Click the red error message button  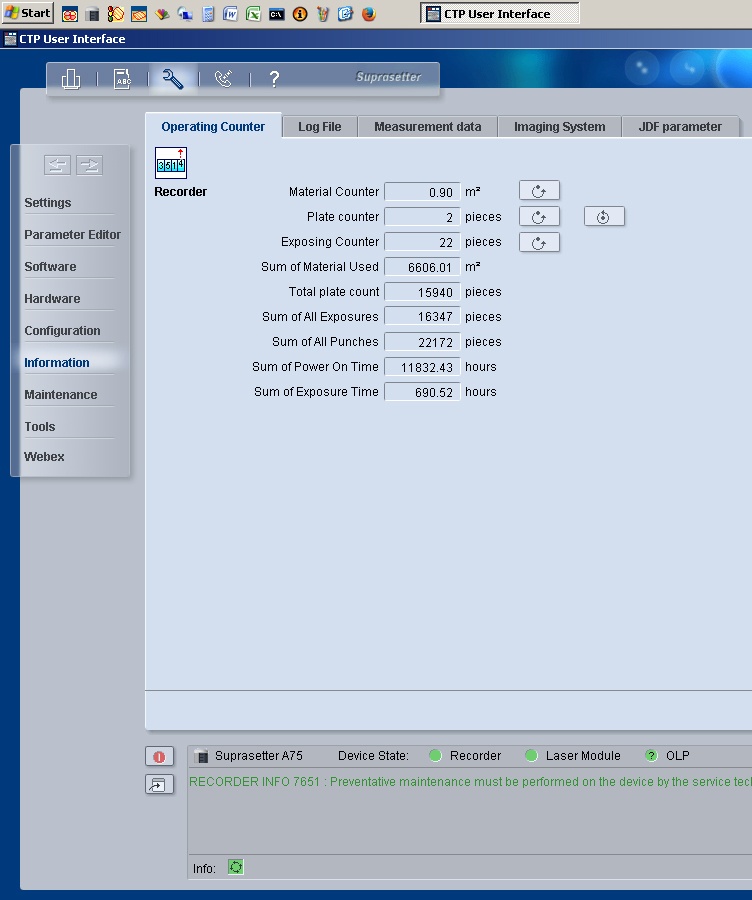[x=159, y=756]
